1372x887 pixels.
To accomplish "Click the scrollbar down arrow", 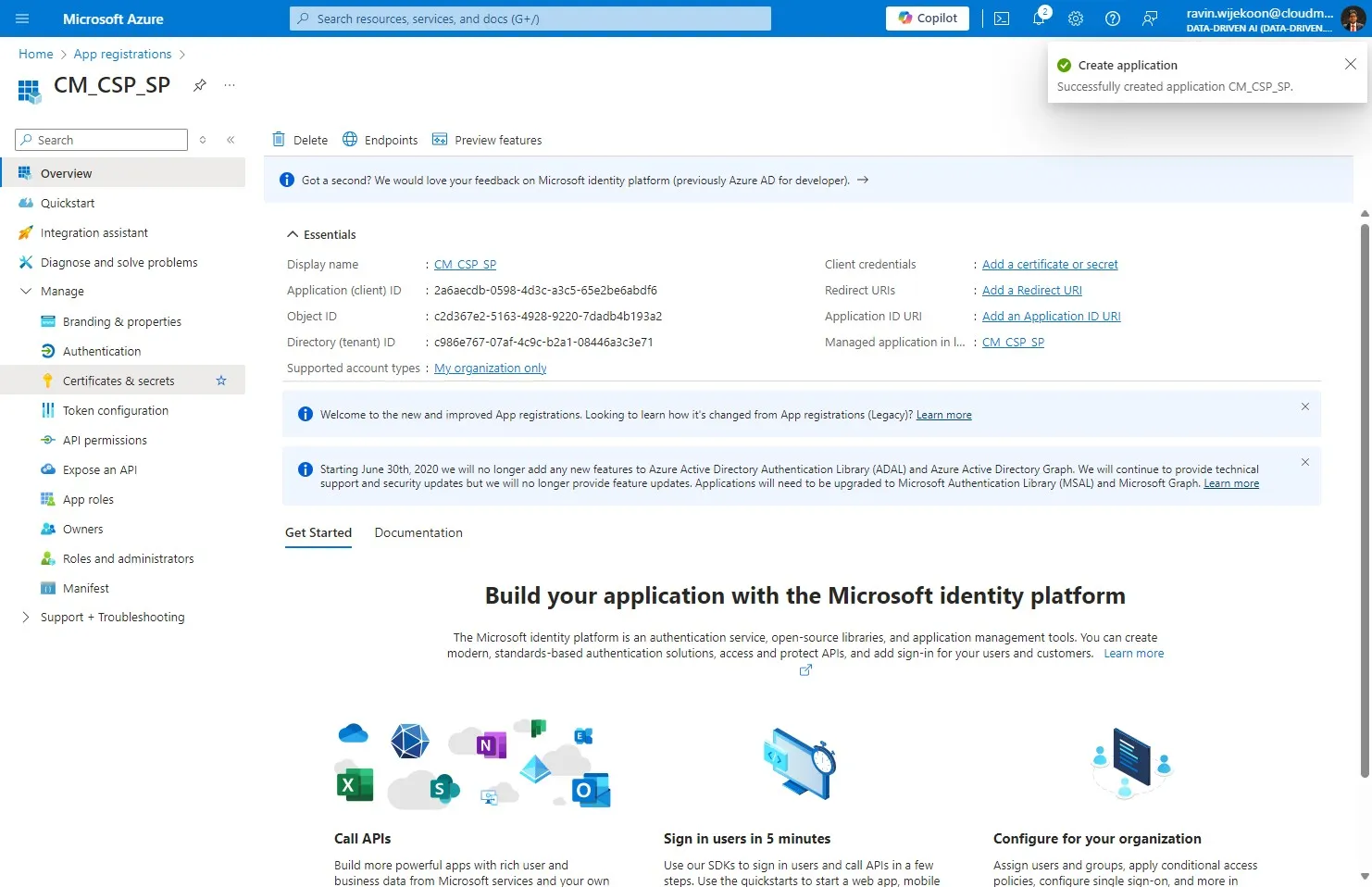I will click(1365, 876).
